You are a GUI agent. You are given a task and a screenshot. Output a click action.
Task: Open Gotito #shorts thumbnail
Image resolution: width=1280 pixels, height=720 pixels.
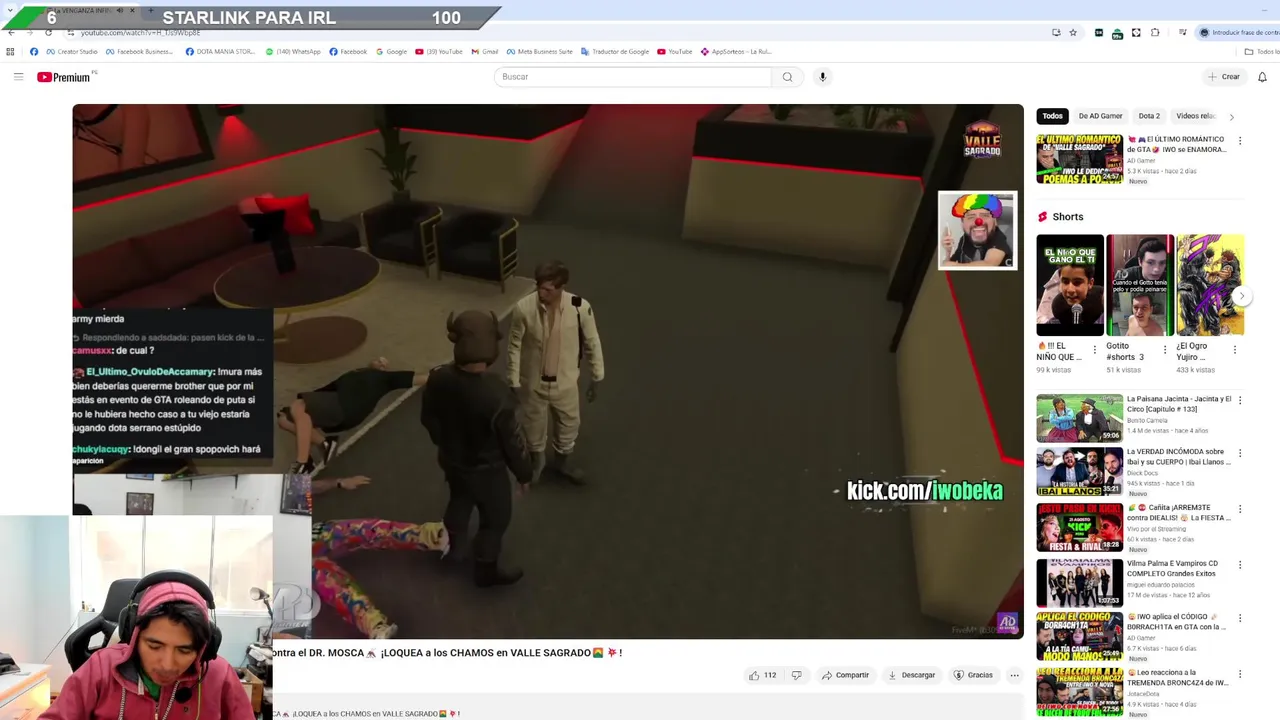click(1140, 285)
